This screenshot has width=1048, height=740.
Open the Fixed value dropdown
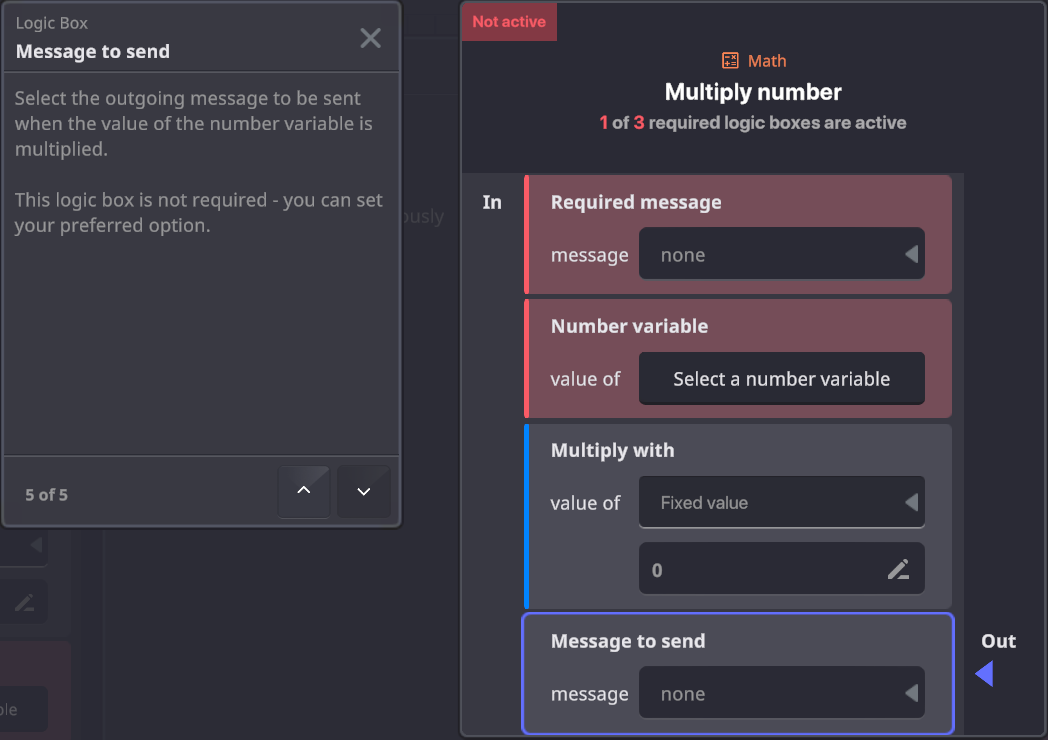tap(781, 503)
